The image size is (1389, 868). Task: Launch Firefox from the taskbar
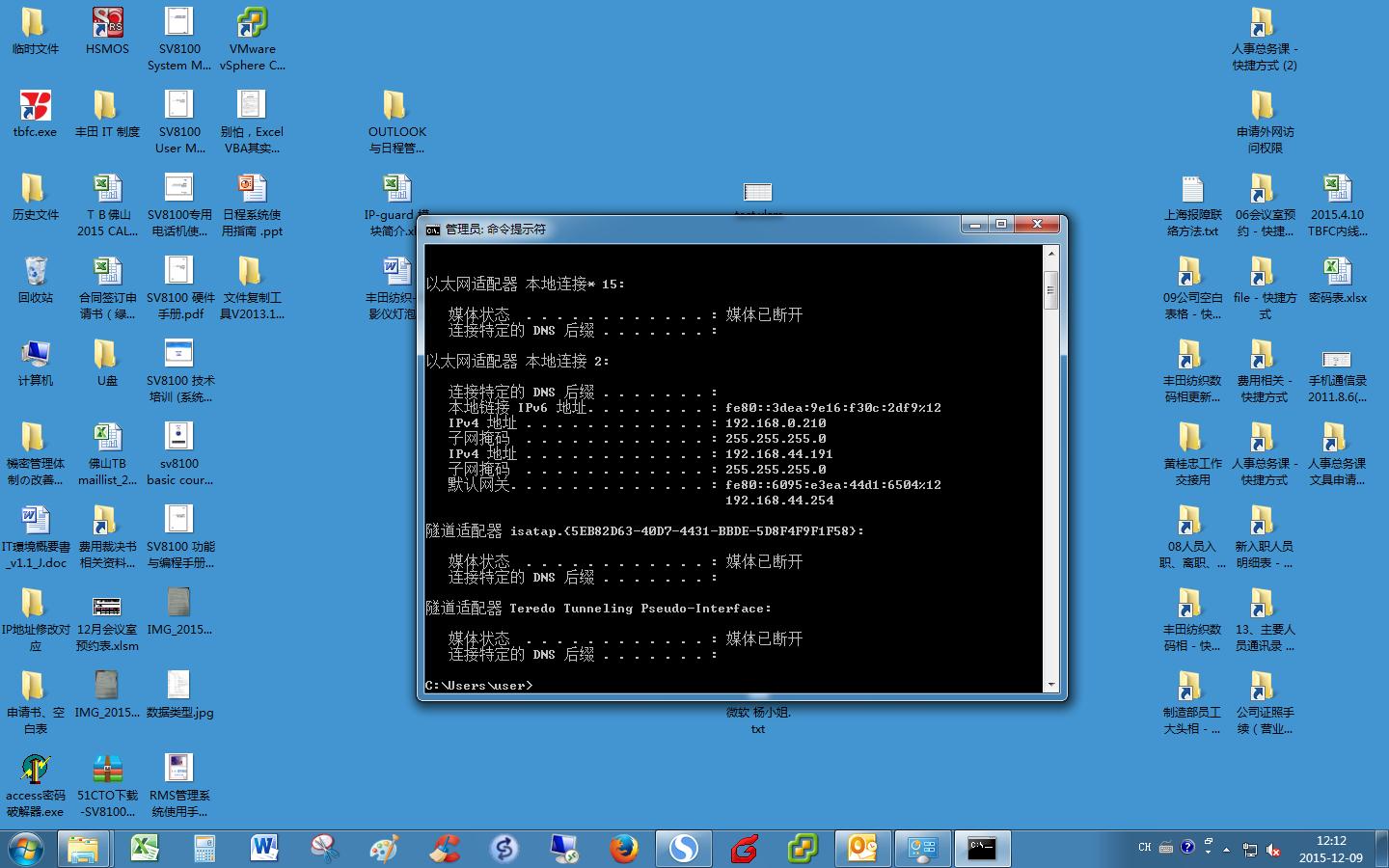(x=624, y=849)
